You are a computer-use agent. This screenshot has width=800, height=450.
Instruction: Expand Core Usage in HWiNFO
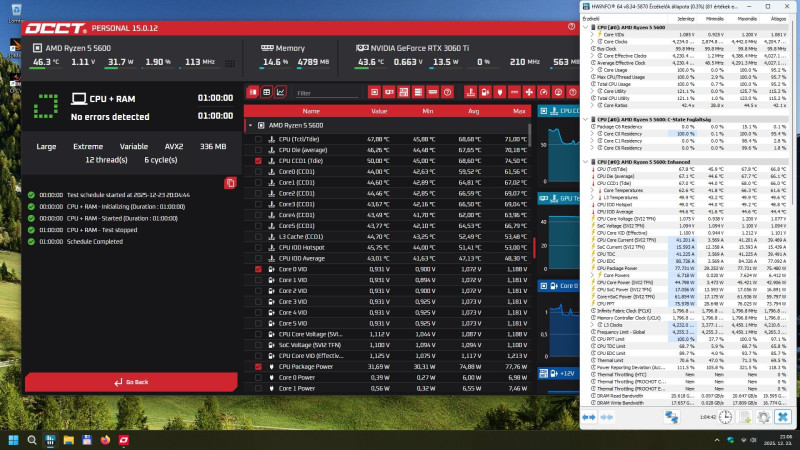coord(593,70)
